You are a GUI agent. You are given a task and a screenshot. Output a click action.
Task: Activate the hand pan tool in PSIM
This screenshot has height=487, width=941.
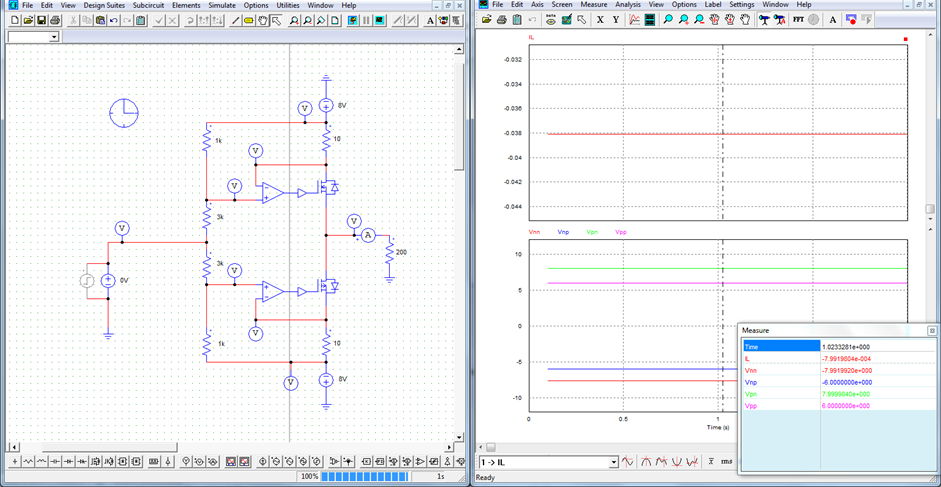click(263, 20)
